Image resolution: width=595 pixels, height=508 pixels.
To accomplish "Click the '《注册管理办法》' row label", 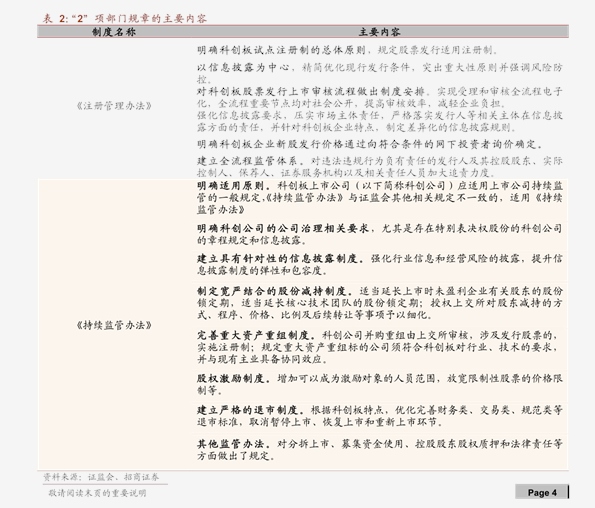I will tap(114, 106).
